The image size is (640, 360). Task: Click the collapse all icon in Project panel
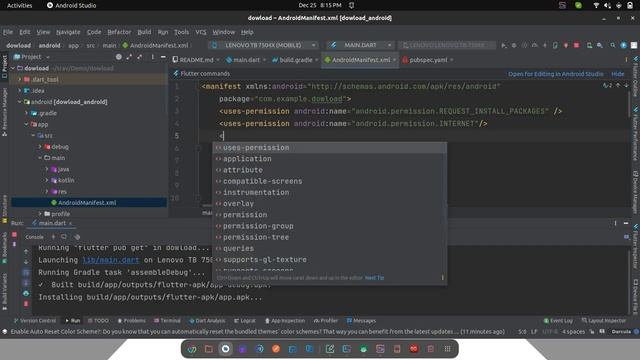tap(140, 57)
